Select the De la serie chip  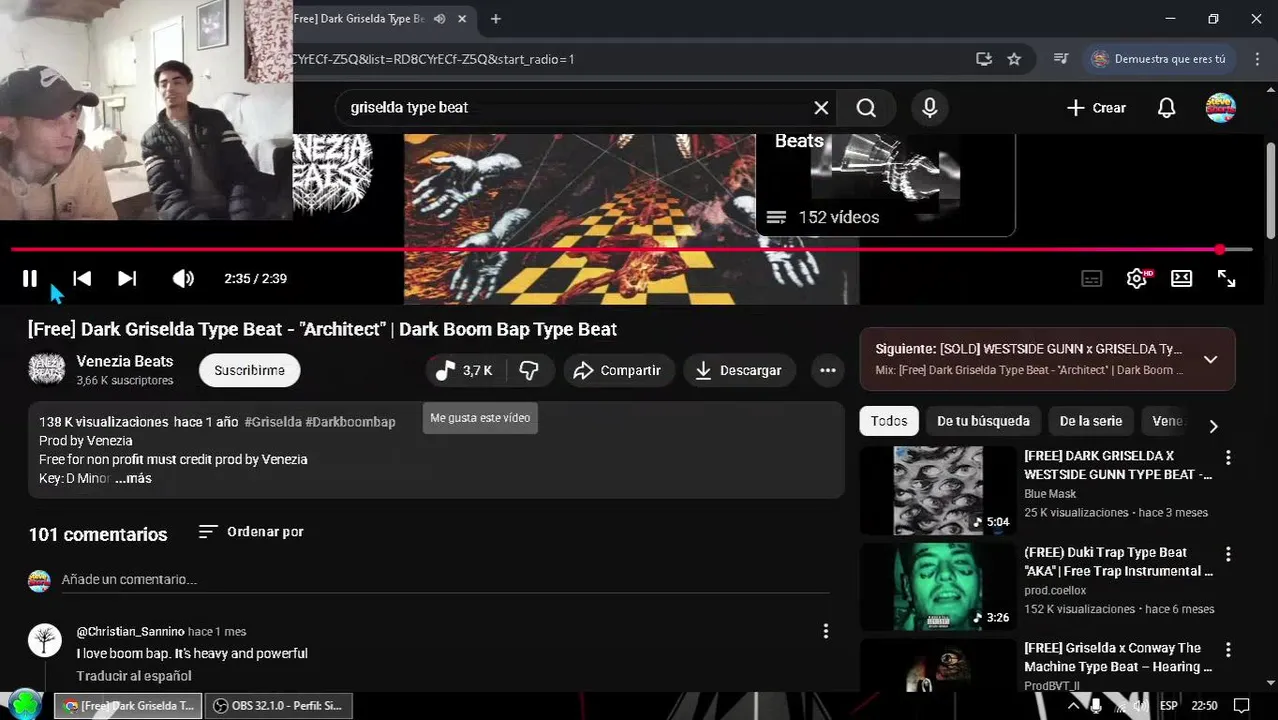tap(1091, 422)
